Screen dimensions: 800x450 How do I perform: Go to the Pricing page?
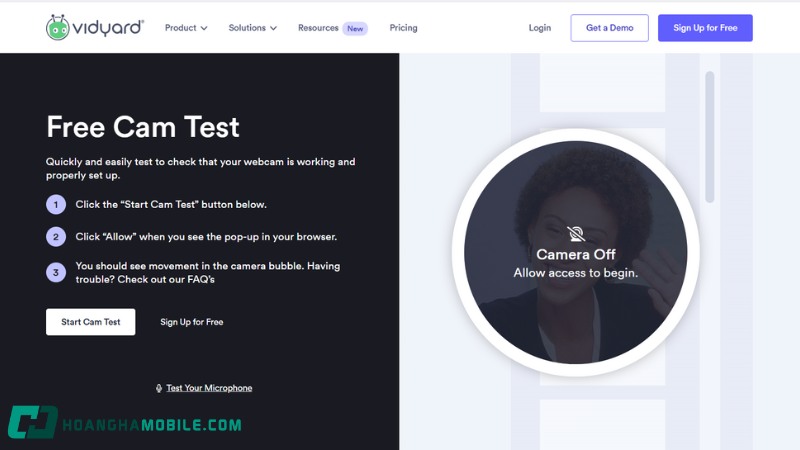pos(403,28)
